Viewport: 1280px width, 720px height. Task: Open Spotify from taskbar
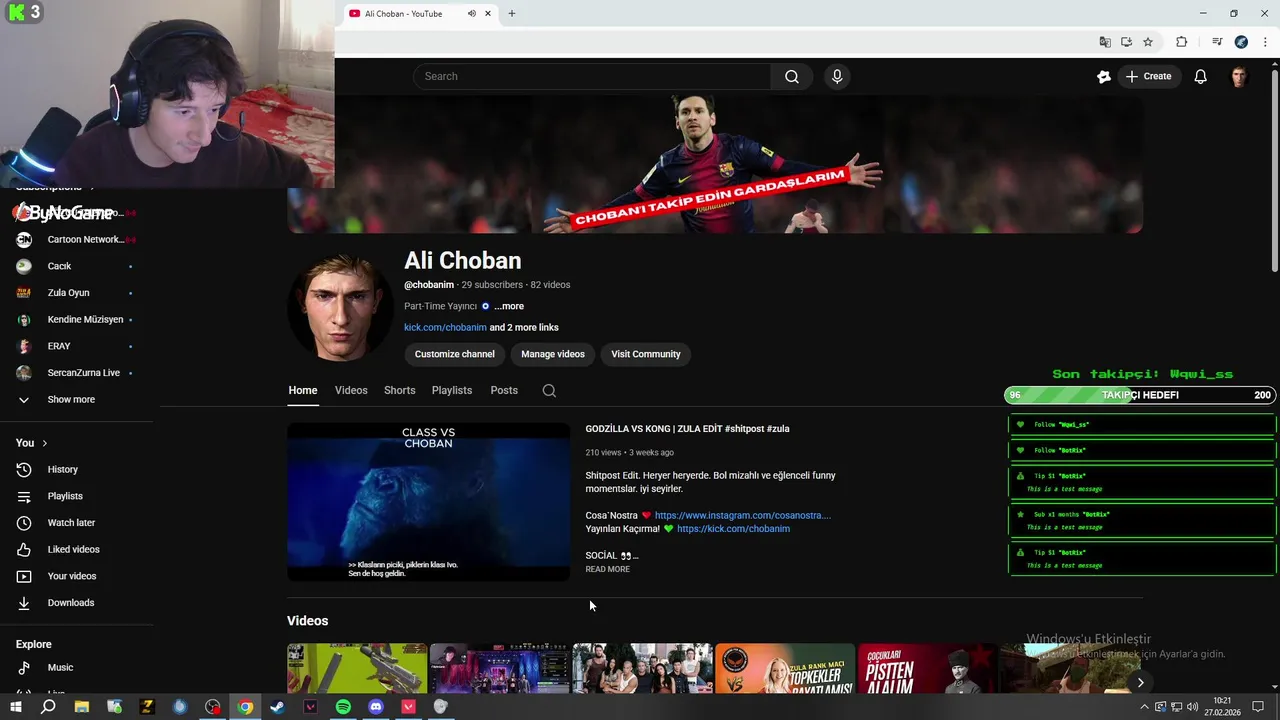[343, 707]
